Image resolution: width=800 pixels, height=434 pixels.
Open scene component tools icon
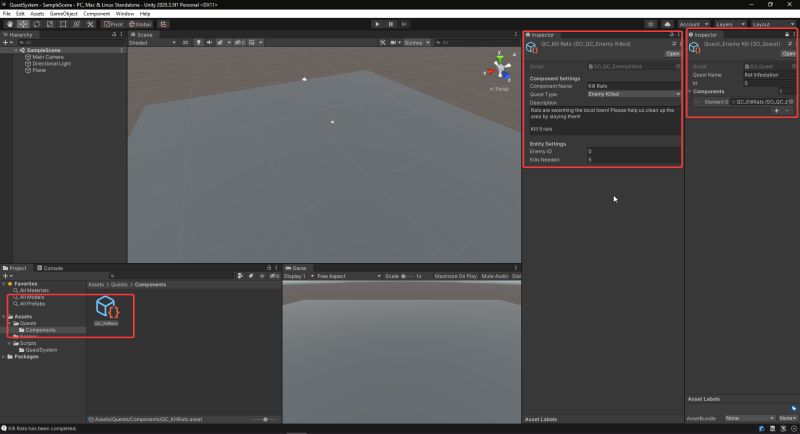pyautogui.click(x=383, y=43)
